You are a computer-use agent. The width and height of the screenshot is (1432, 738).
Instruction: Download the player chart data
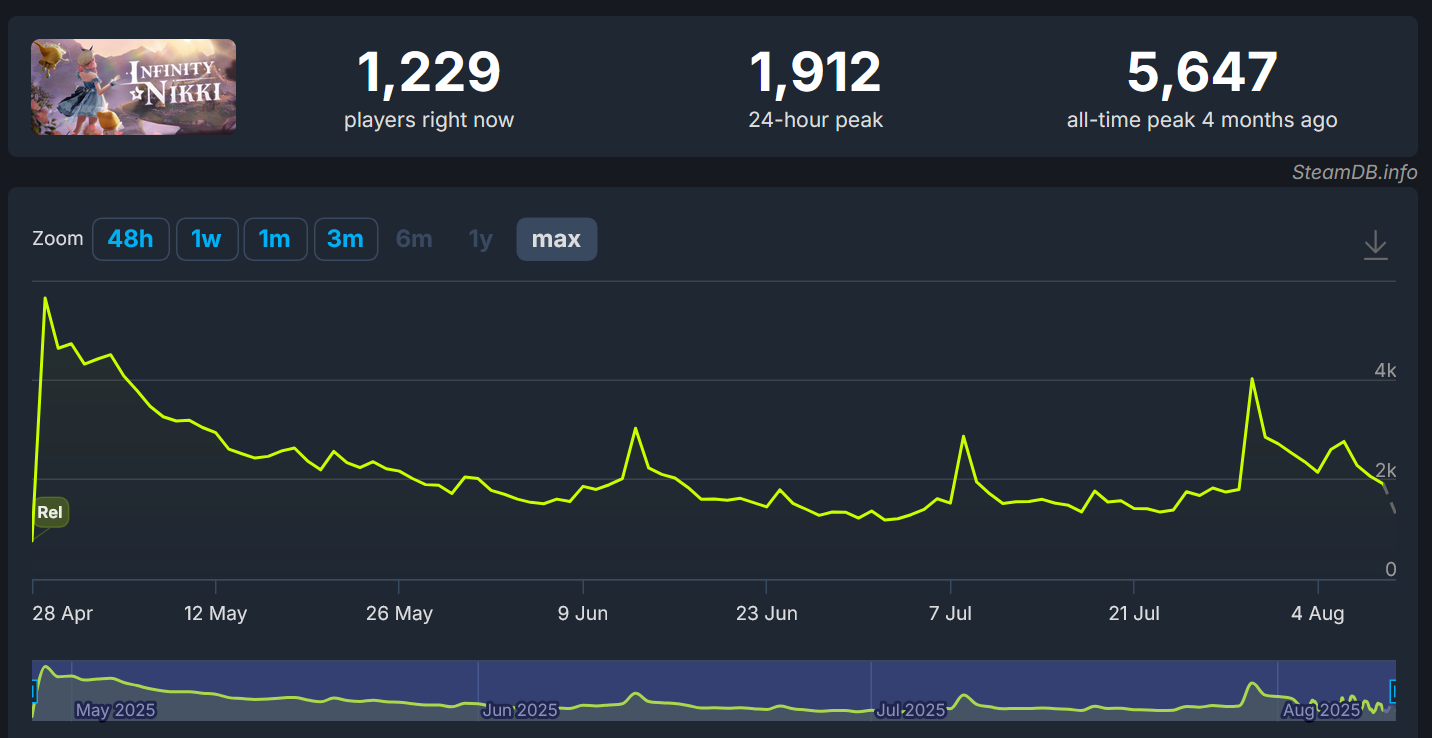(x=1376, y=245)
